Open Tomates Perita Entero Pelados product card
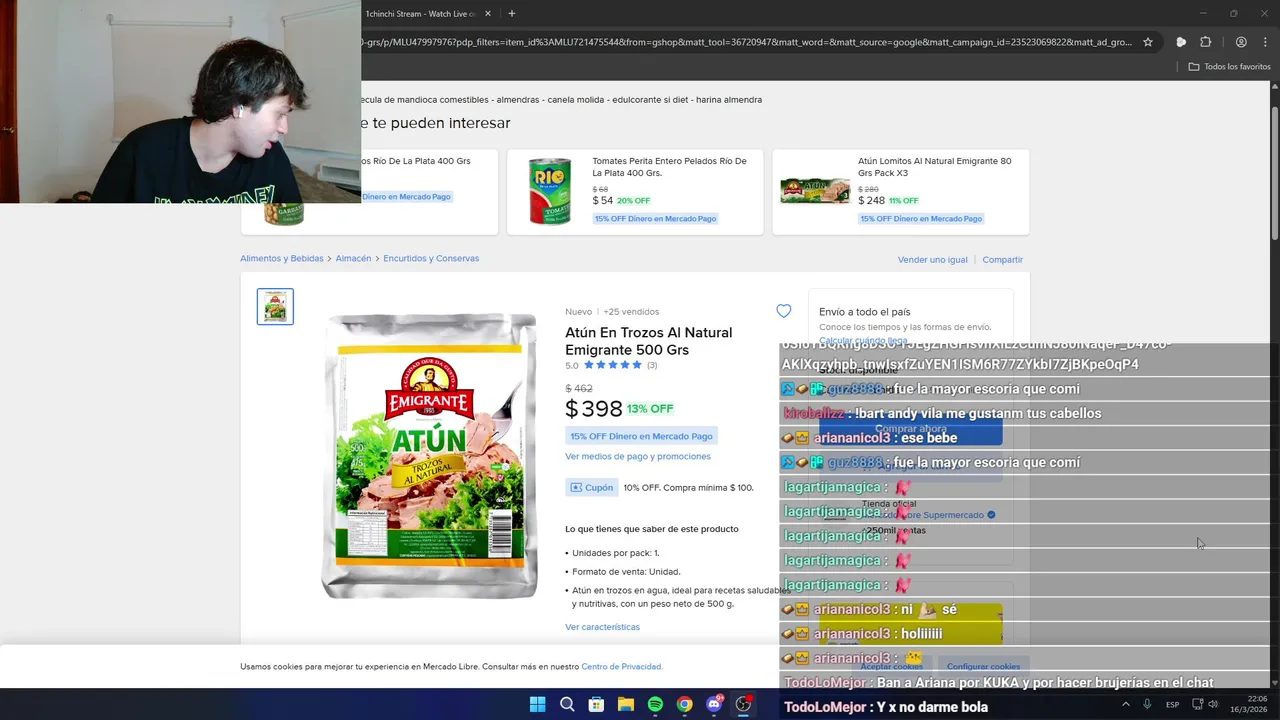Viewport: 1280px width, 720px height. point(635,192)
